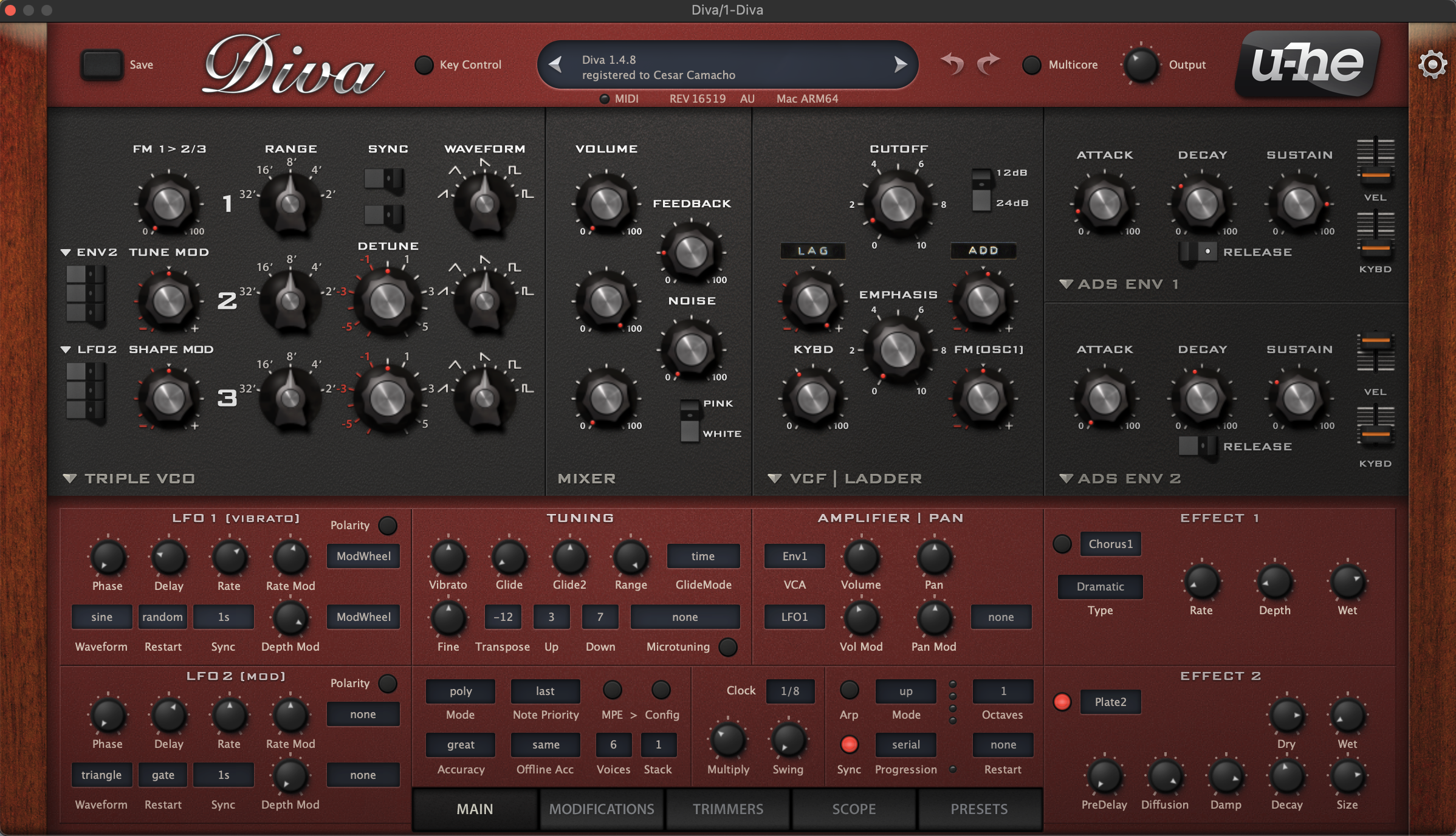Toggle LFO 1 Polarity button
This screenshot has height=836, width=1456.
click(x=387, y=525)
